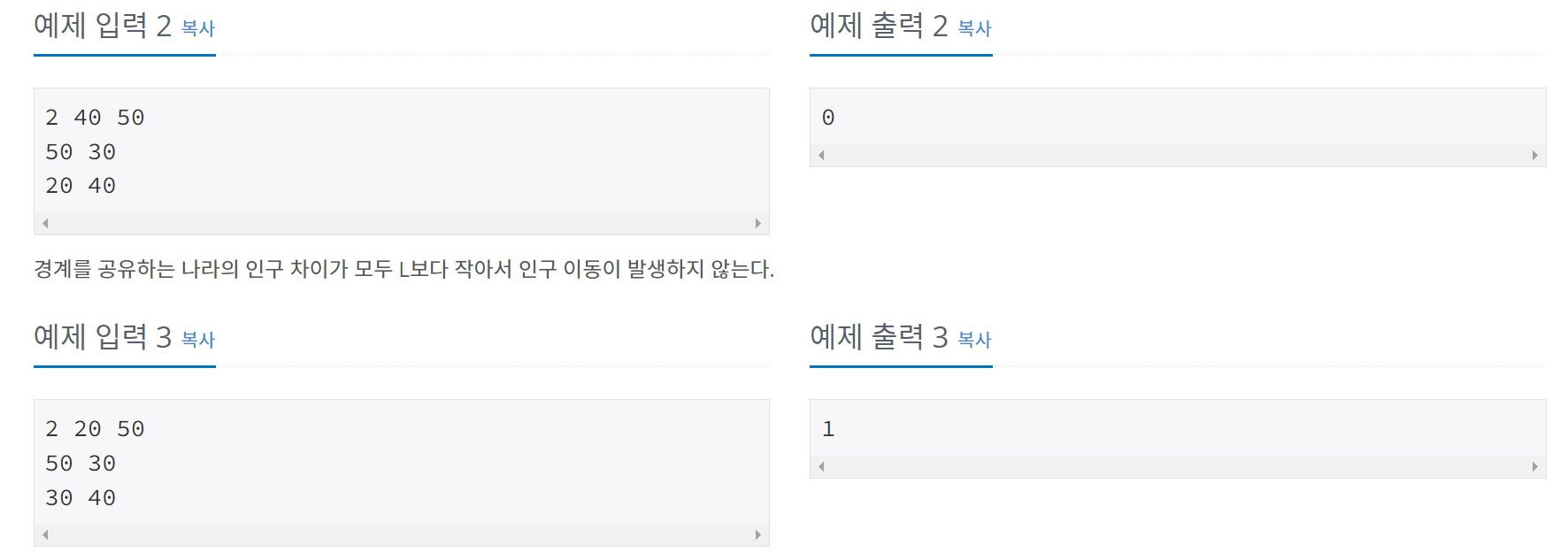
Task: Click the right scroll arrow under 예제 출력 2
Action: (1534, 156)
